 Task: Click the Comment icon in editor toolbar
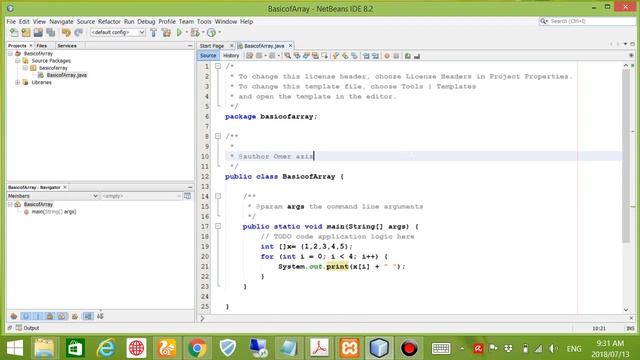point(407,56)
